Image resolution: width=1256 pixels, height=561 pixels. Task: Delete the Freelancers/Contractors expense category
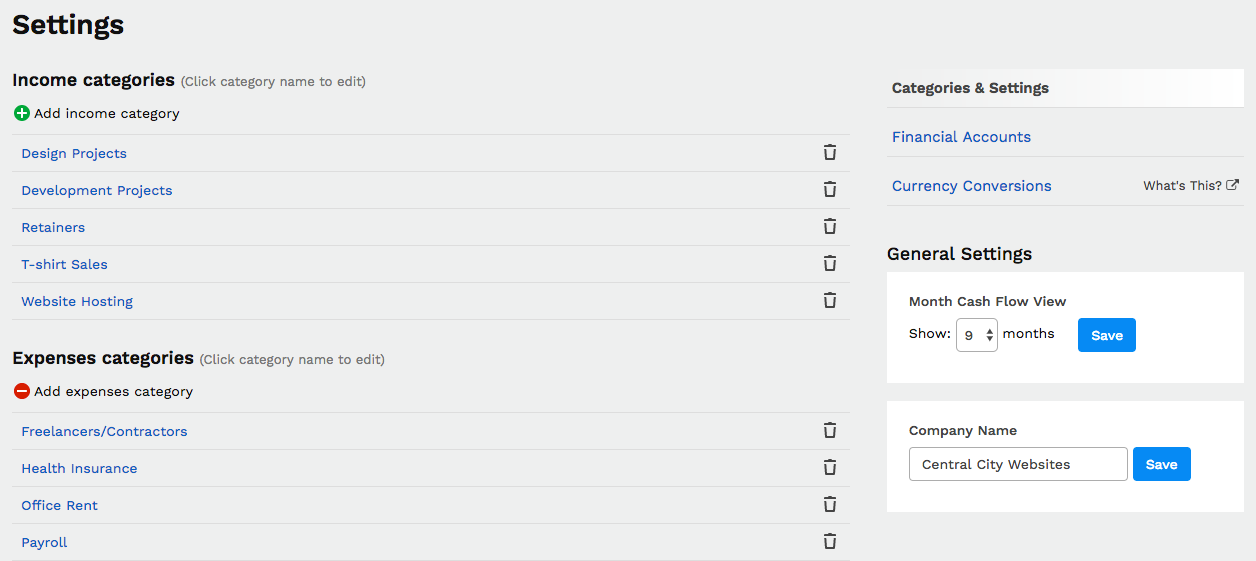pyautogui.click(x=829, y=431)
